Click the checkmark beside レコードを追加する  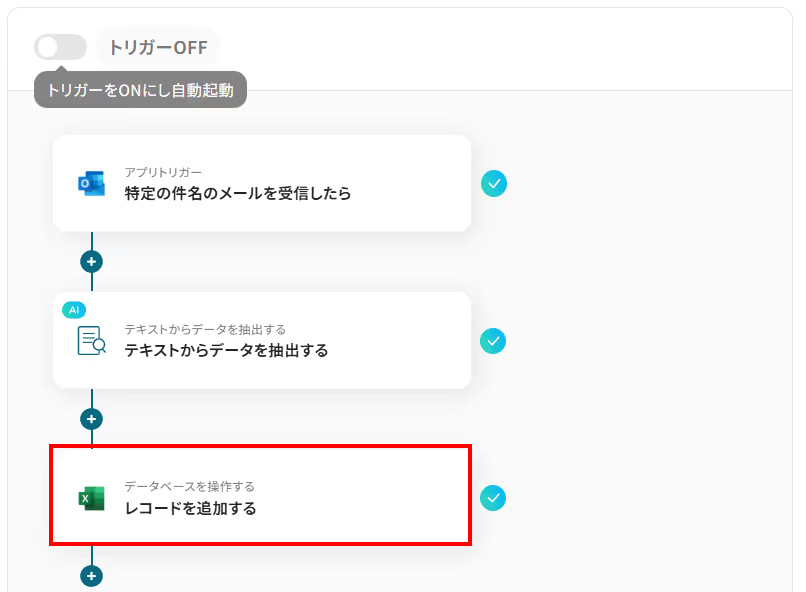coord(493,498)
